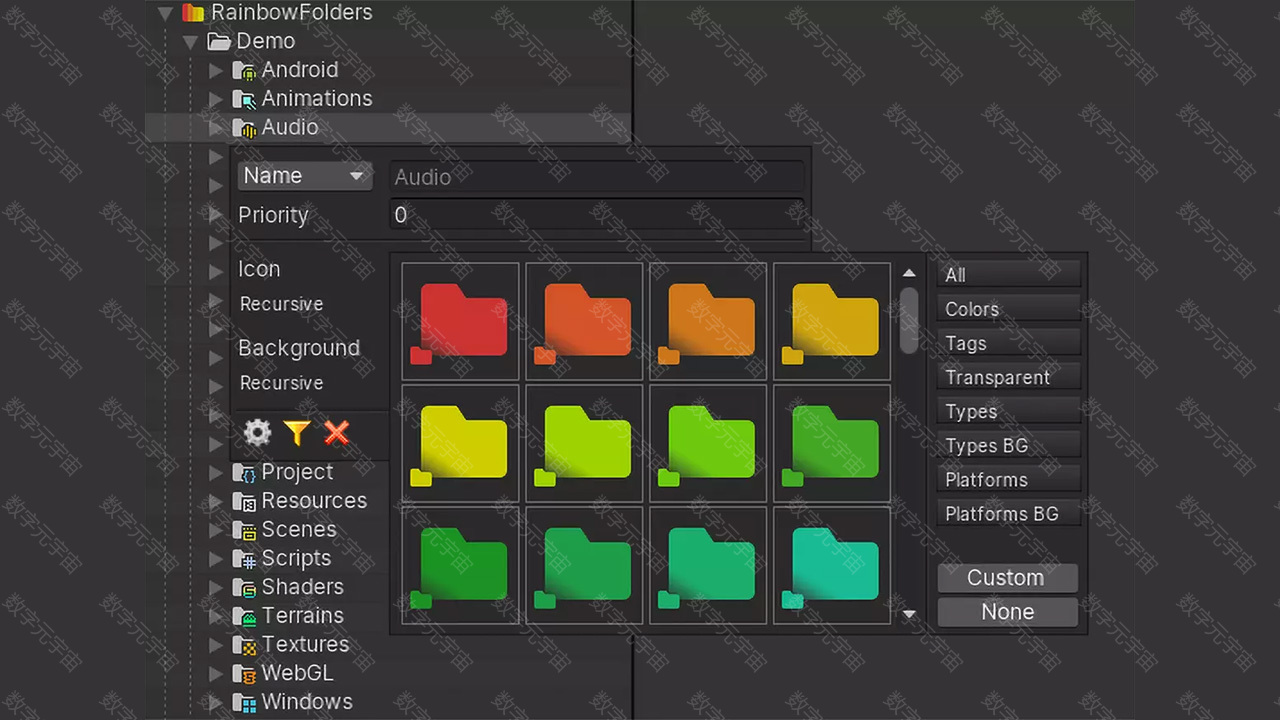Image resolution: width=1280 pixels, height=720 pixels.
Task: Choose the teal turquoise folder icon
Action: 832,565
